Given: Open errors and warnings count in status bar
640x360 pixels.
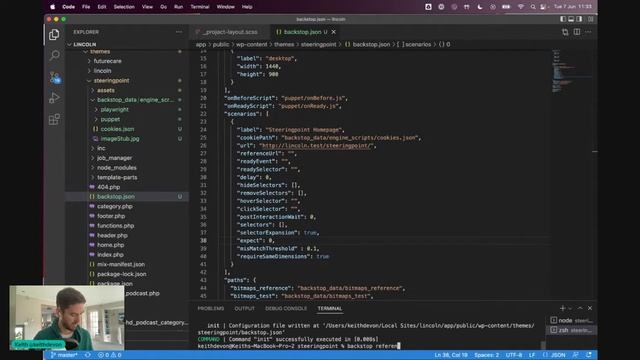Looking at the screenshot, I should 109,355.
